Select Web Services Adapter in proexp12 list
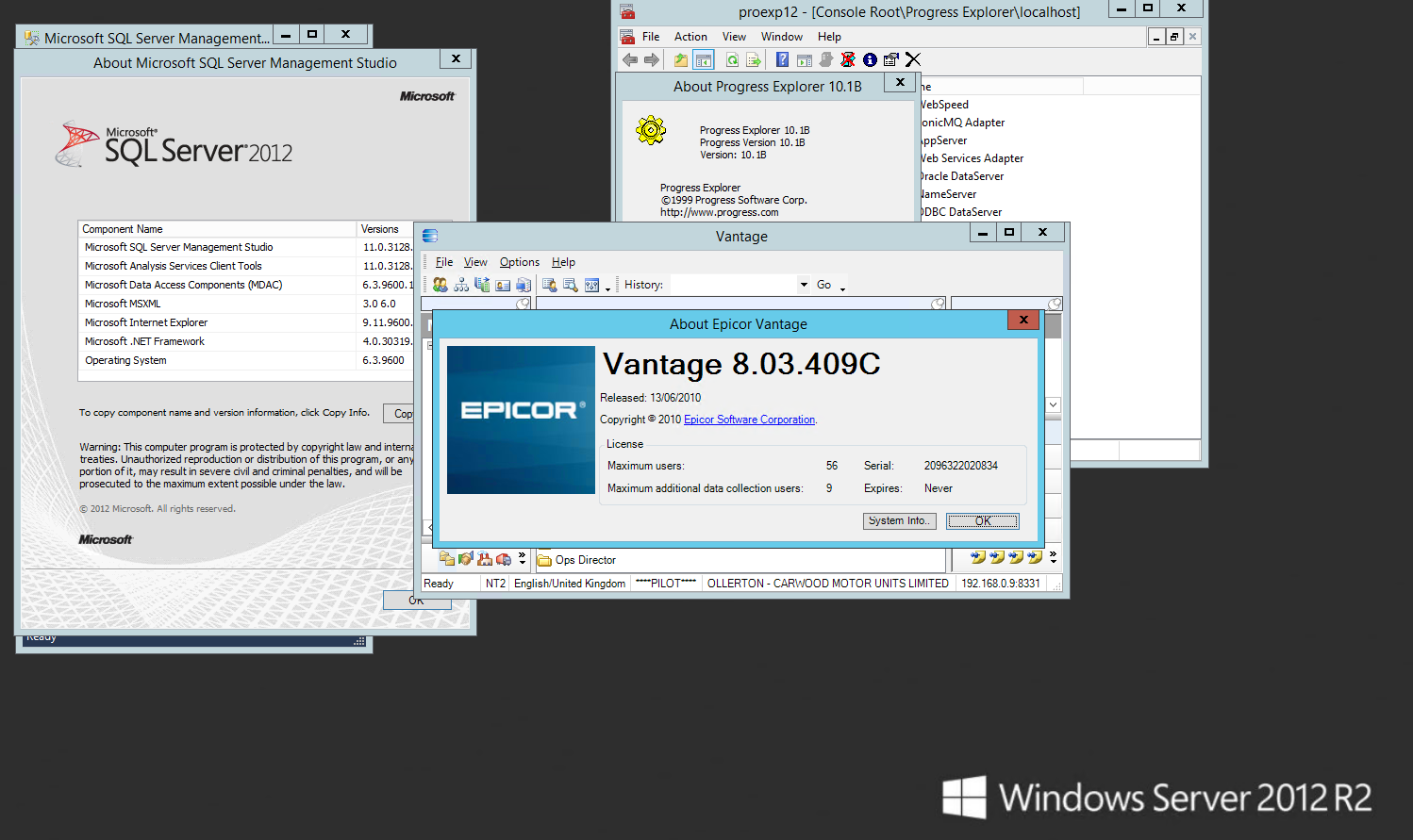Viewport: 1413px width, 840px height. coord(972,158)
